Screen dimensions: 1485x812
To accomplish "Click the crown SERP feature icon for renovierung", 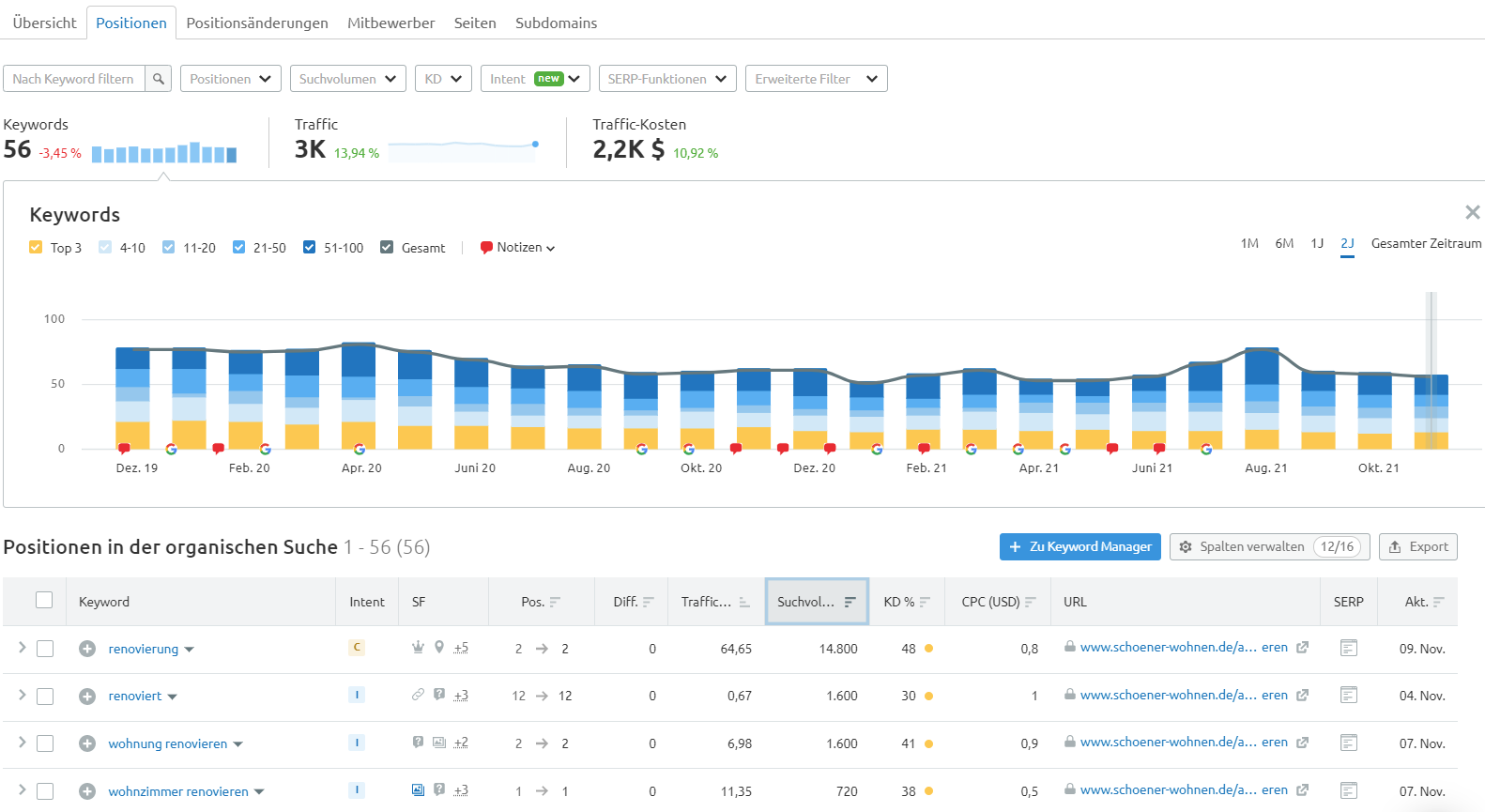I will click(418, 648).
